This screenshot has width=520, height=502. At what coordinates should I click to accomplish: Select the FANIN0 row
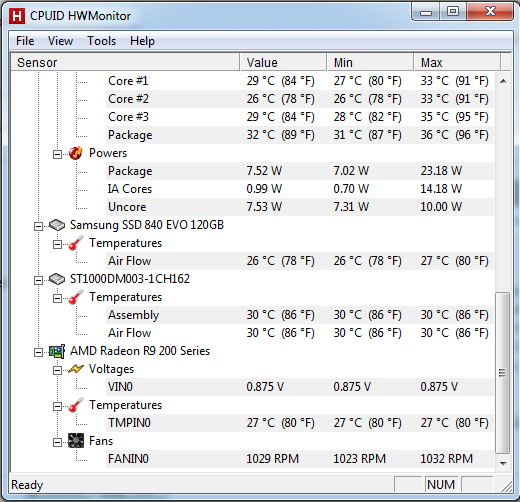pyautogui.click(x=300, y=459)
